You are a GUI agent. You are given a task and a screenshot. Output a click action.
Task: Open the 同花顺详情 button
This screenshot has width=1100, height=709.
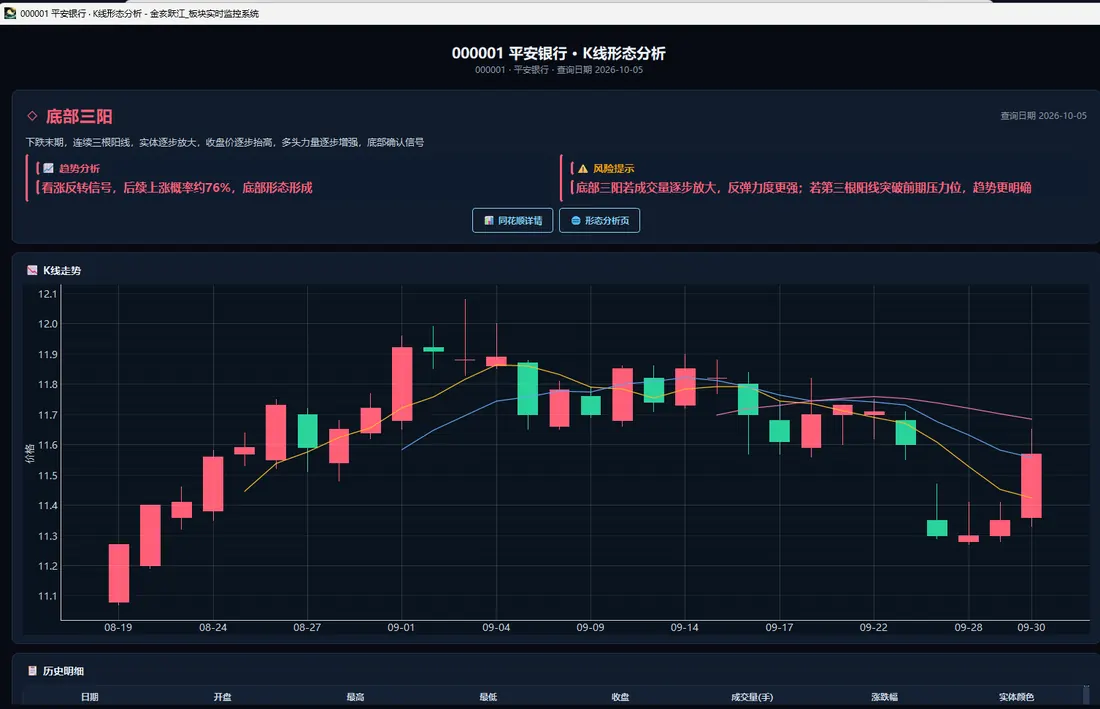513,220
